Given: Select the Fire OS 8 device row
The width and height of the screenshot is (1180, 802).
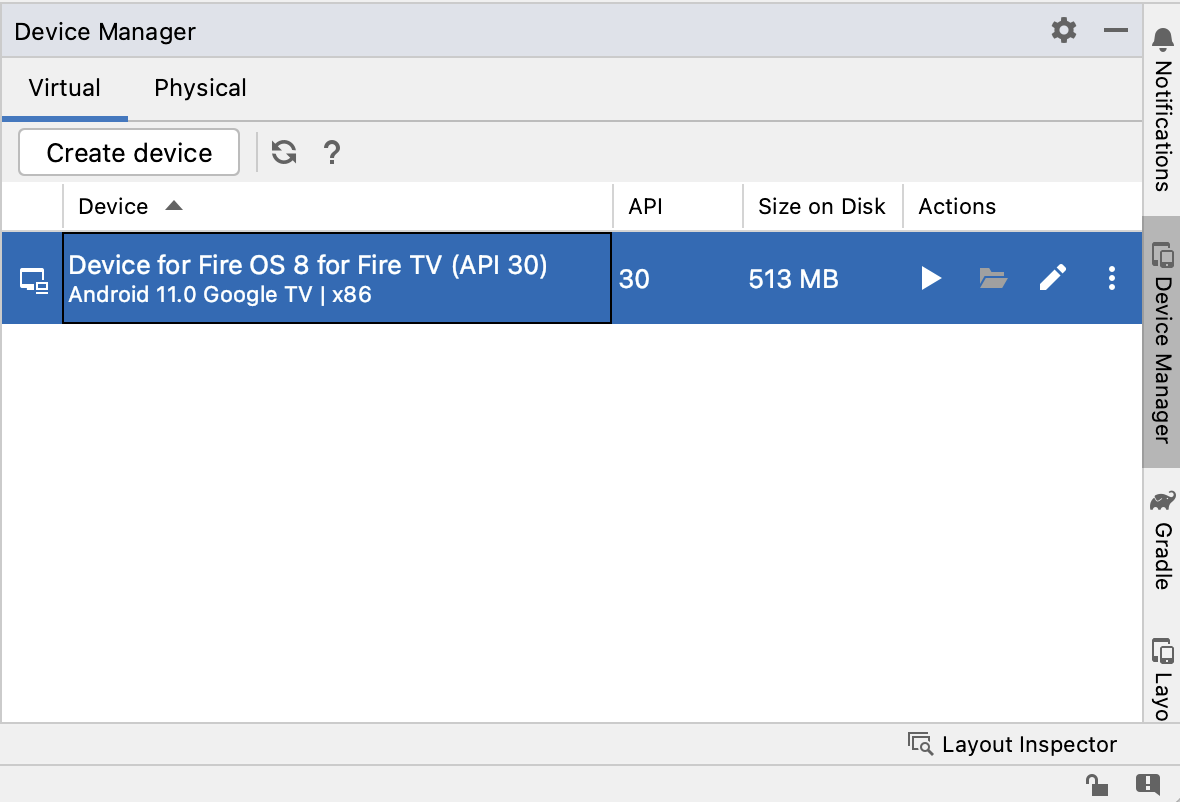Looking at the screenshot, I should pos(336,279).
